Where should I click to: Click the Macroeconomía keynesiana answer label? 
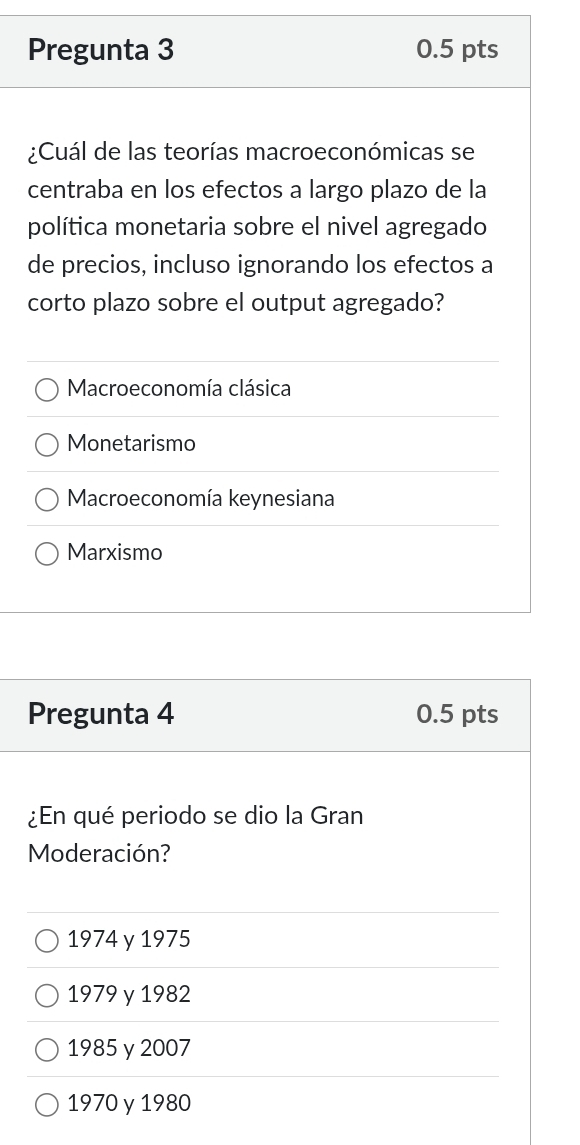click(200, 498)
